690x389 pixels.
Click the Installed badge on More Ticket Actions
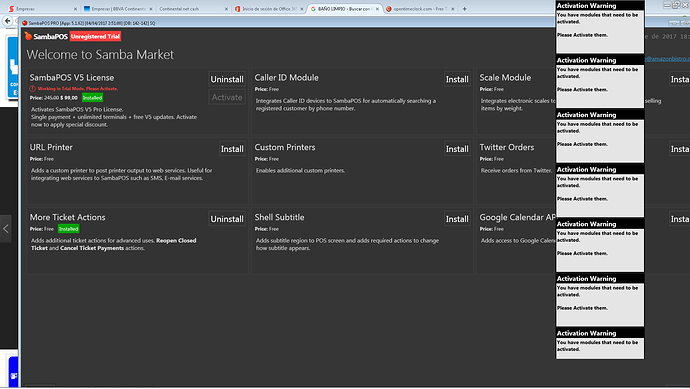tap(68, 229)
